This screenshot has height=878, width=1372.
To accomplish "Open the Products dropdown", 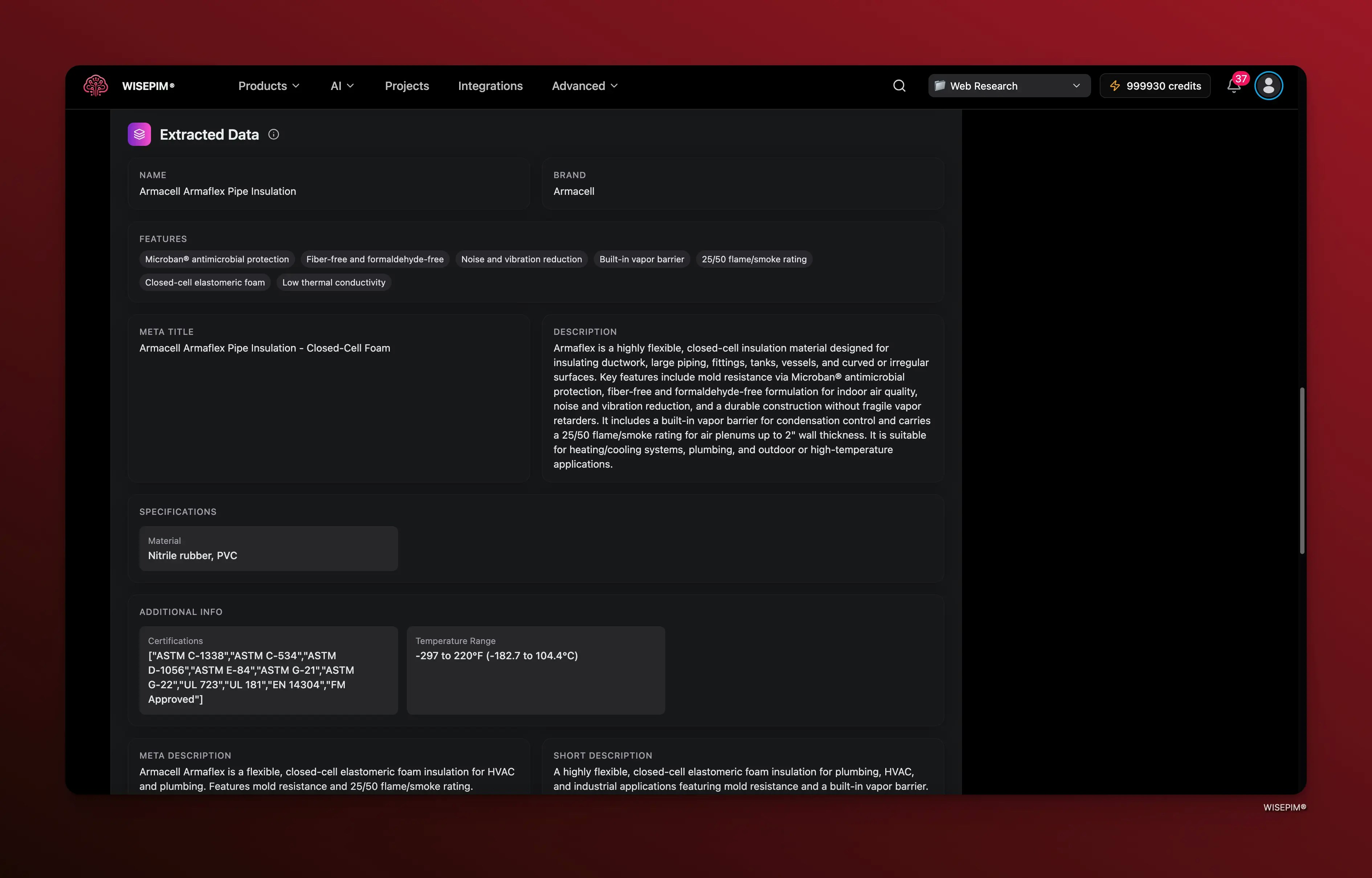I will (x=269, y=86).
